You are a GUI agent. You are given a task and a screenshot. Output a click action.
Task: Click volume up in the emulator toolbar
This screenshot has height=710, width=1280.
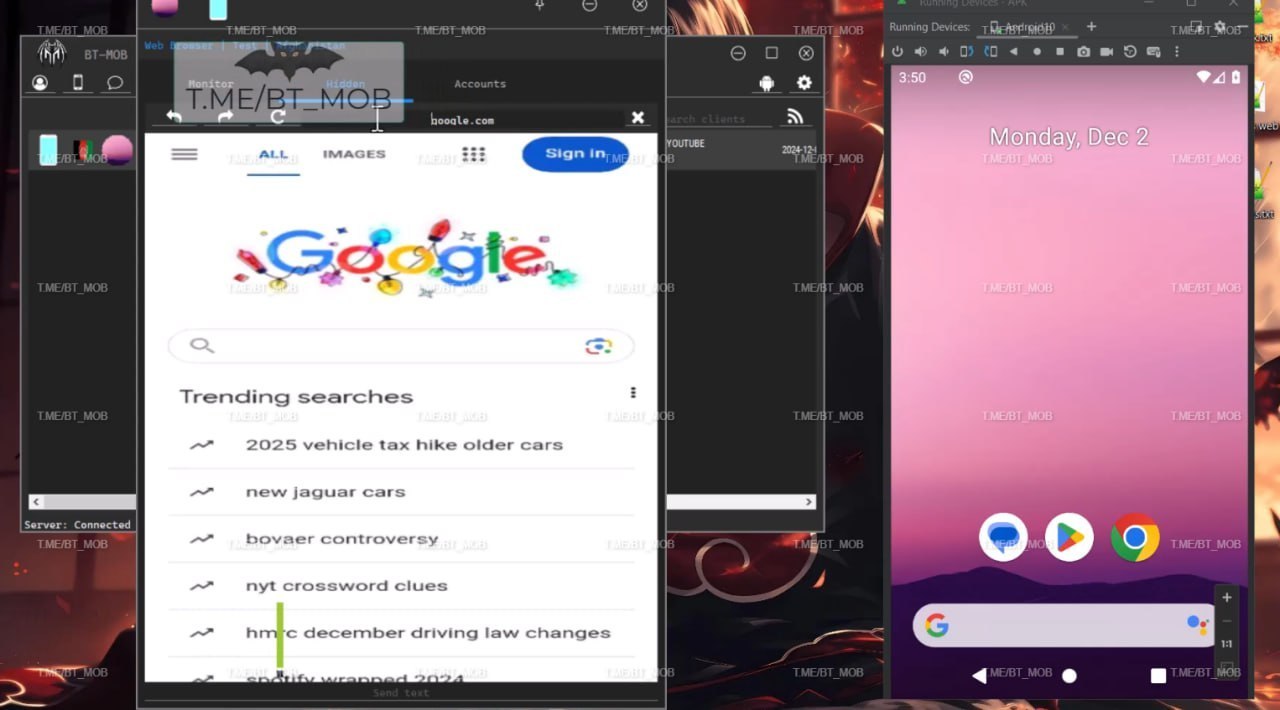pos(920,51)
